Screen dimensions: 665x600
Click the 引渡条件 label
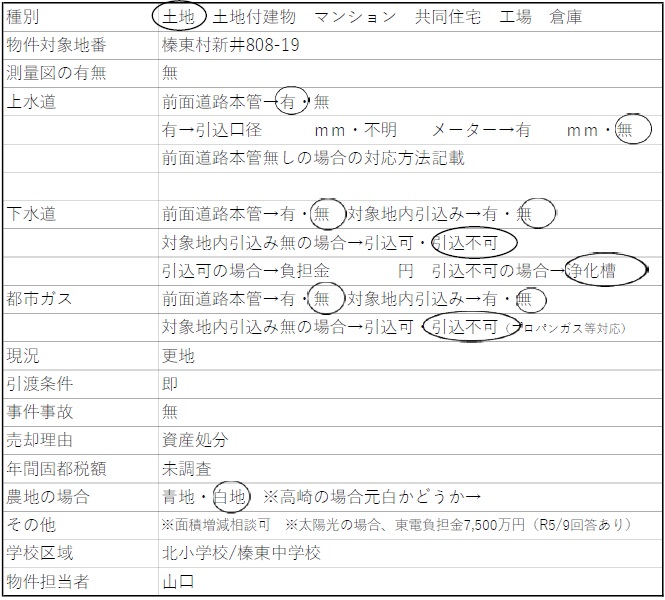39,384
